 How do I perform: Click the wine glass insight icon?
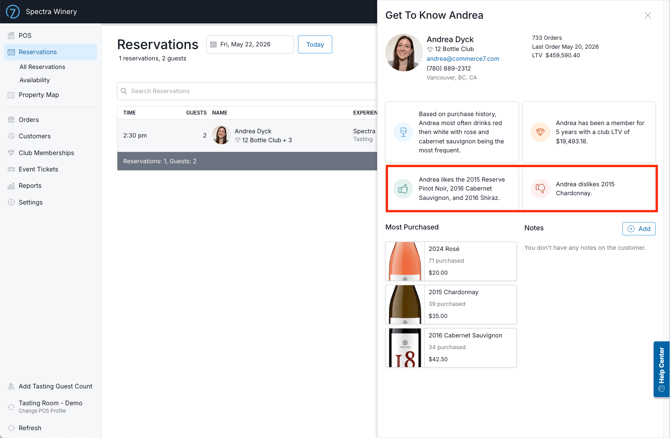tap(403, 132)
